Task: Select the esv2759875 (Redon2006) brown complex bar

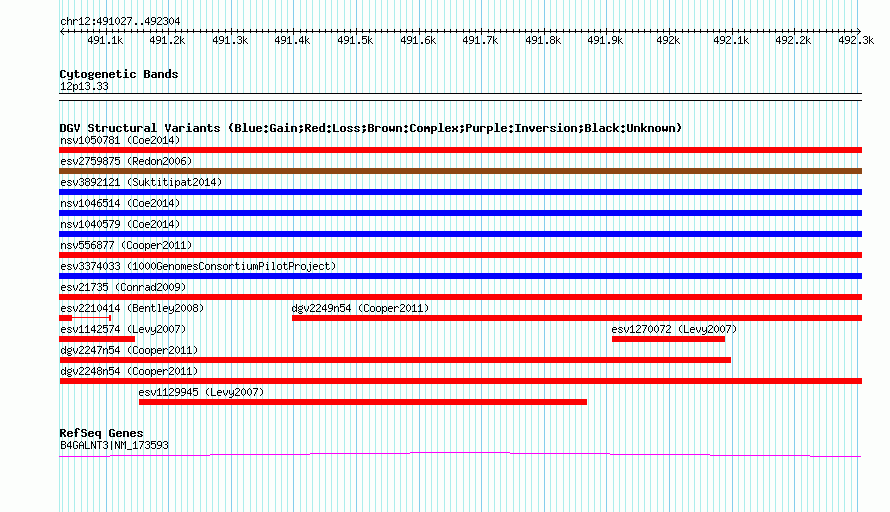Action: coord(460,171)
